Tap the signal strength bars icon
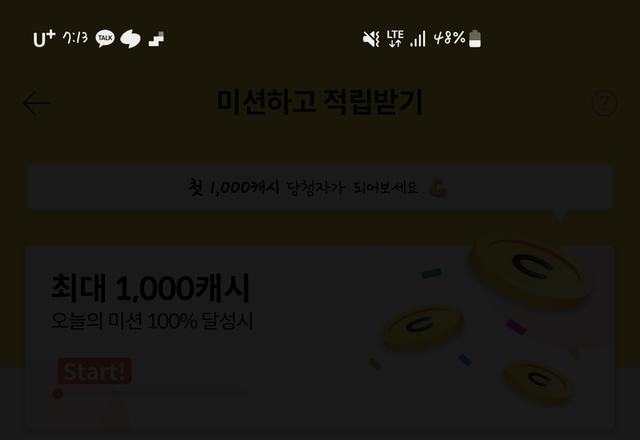The width and height of the screenshot is (640, 440). 418,39
